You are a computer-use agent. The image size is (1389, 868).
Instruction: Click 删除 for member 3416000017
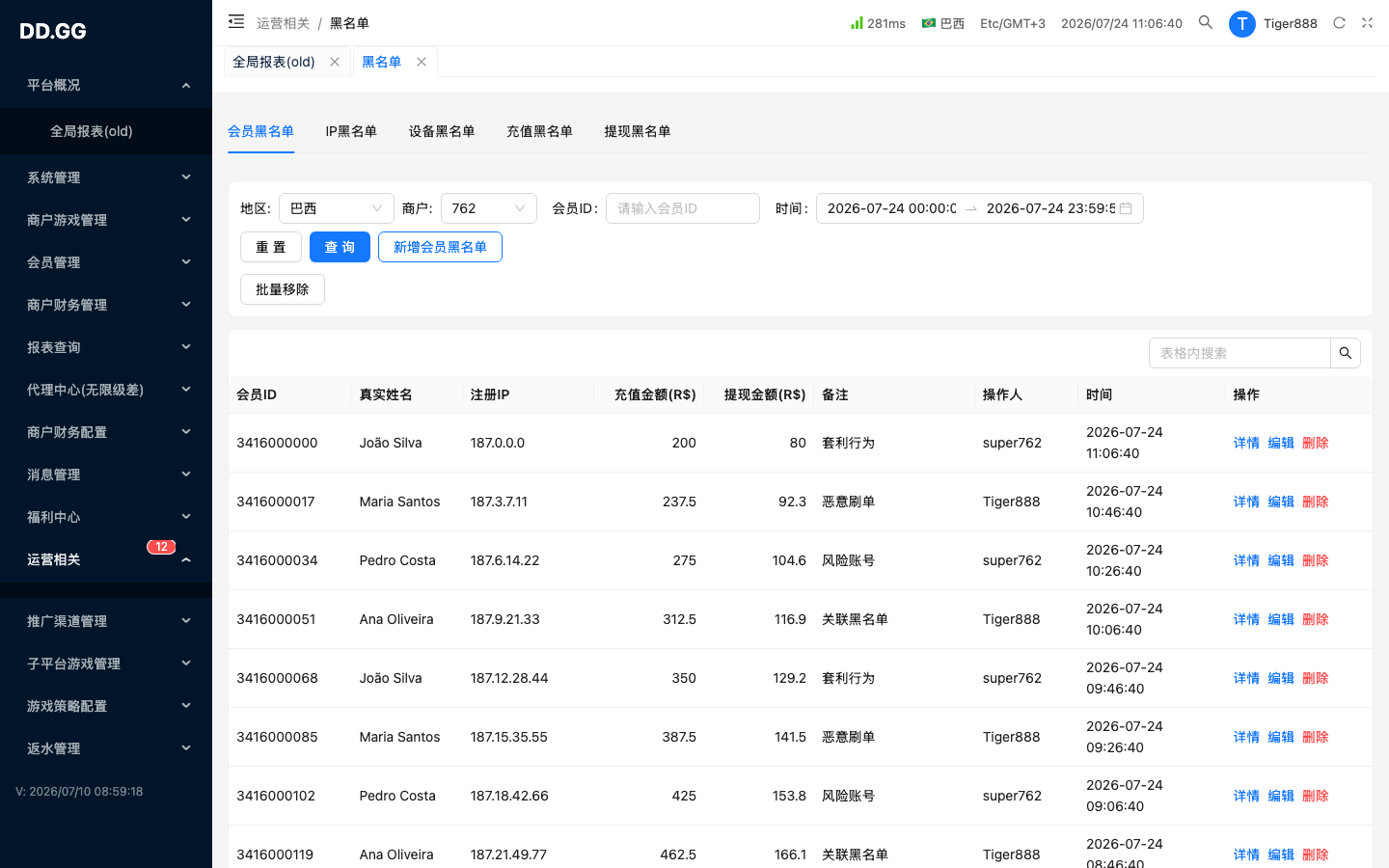pos(1316,502)
